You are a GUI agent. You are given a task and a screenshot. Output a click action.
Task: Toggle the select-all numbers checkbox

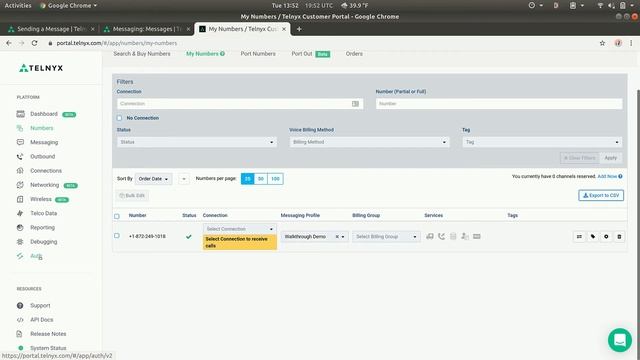click(117, 216)
